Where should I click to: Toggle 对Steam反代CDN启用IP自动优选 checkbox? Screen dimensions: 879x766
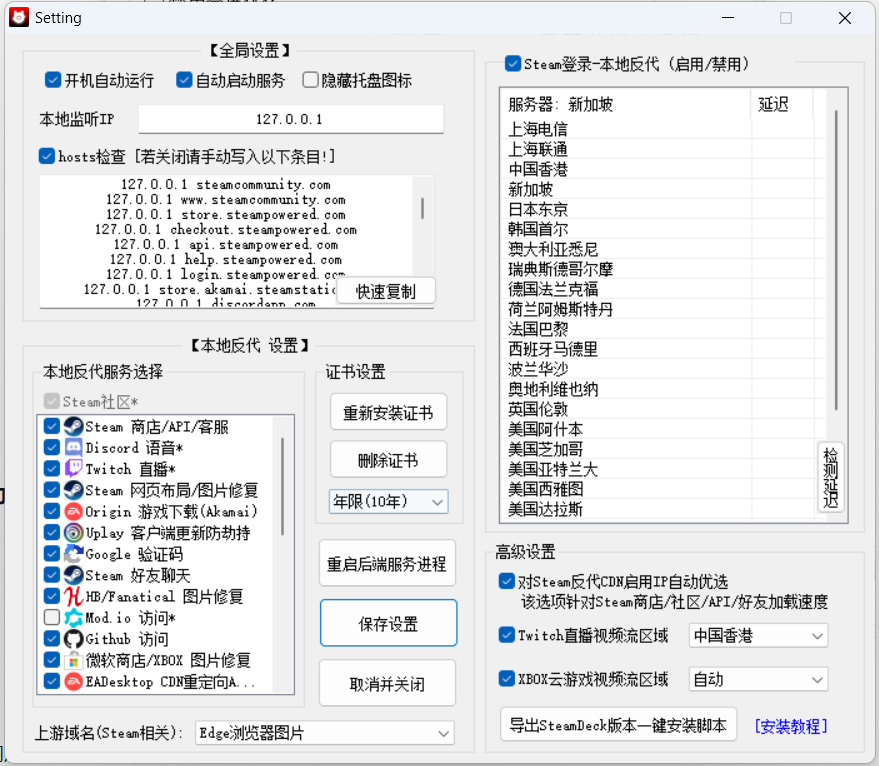(x=506, y=581)
